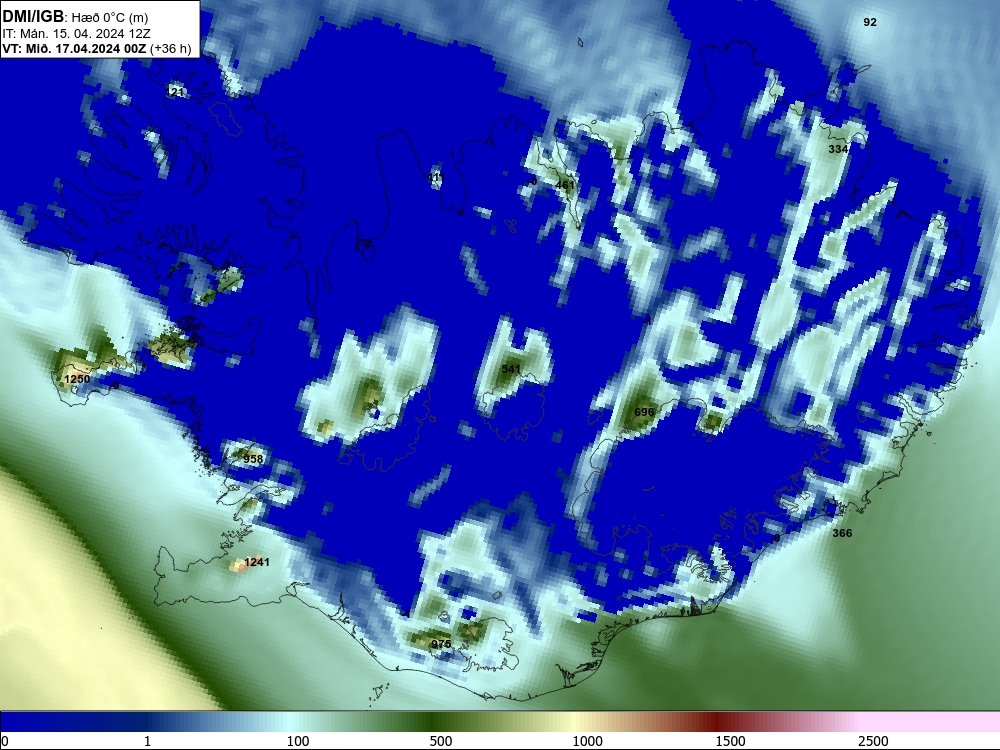
Task: Click the 'Hæð 0°C (m)' label
Action: click(x=110, y=18)
